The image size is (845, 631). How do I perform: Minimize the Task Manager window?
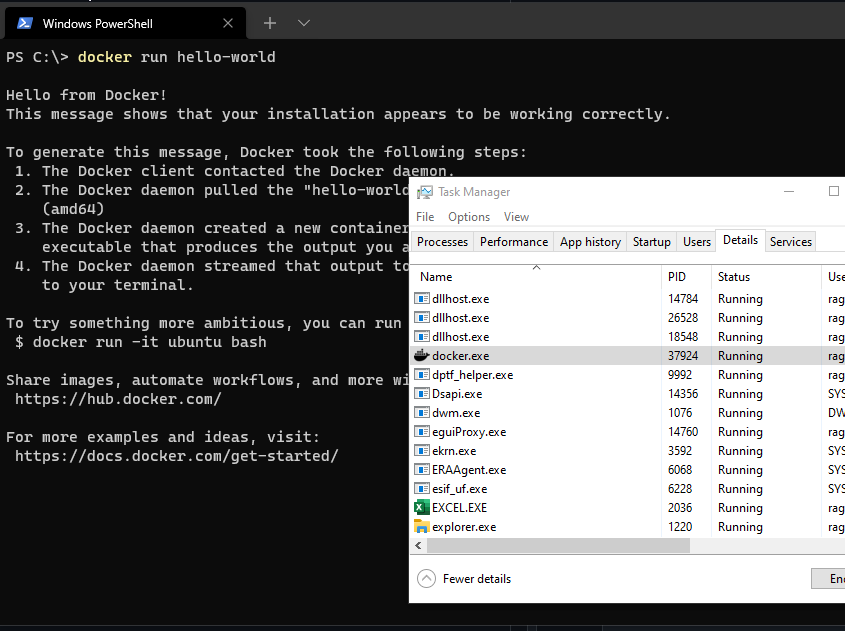pyautogui.click(x=788, y=191)
